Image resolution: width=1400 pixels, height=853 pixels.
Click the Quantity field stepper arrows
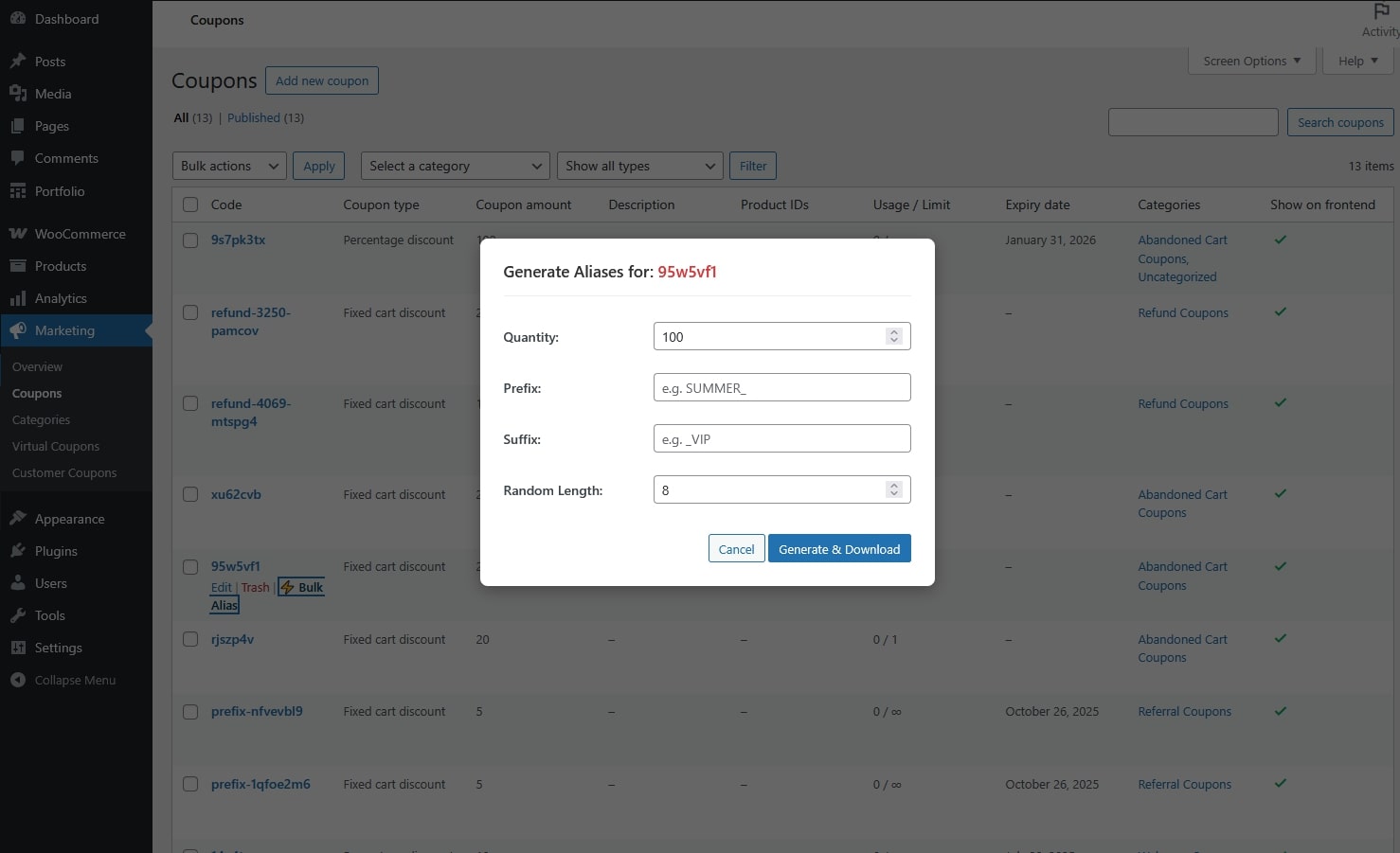(893, 336)
